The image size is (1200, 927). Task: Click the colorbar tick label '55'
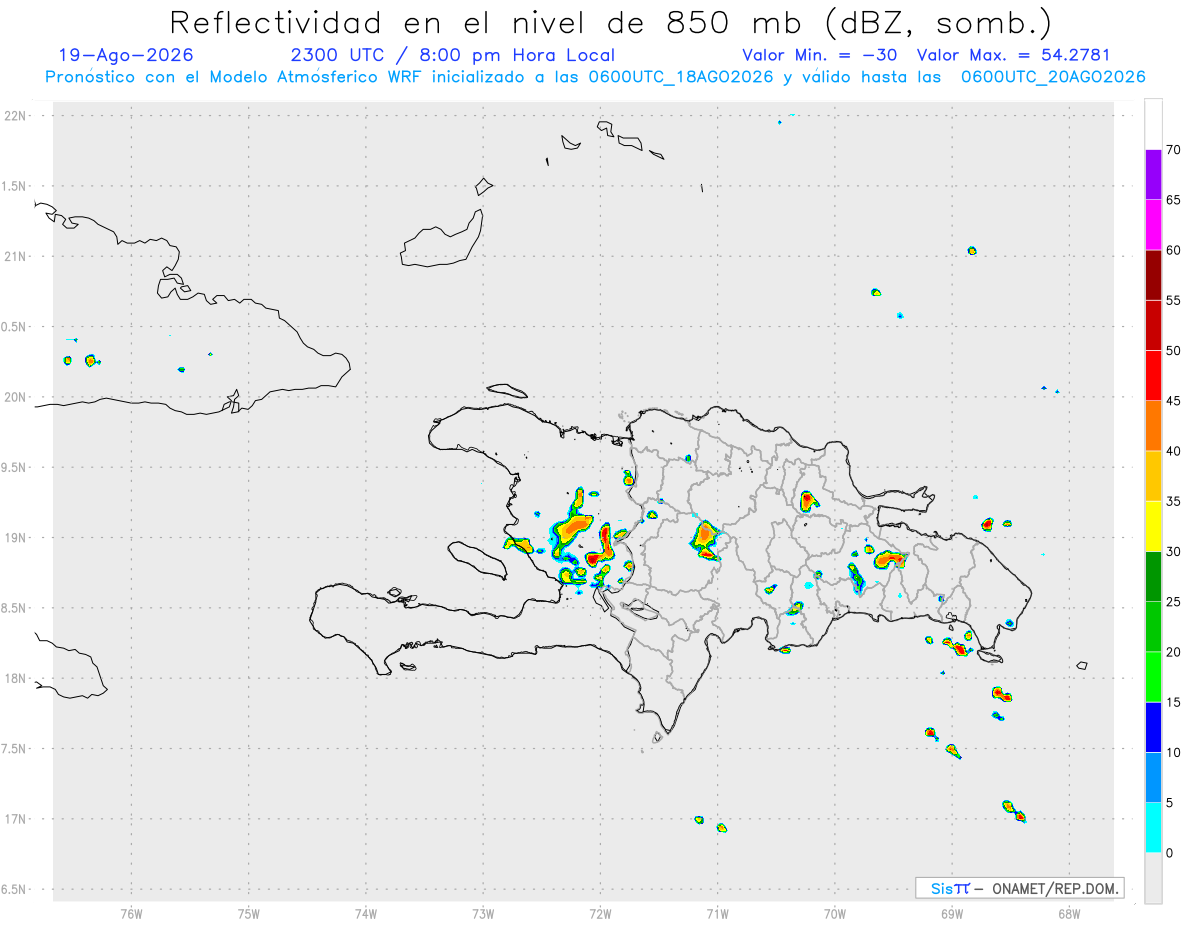[x=1173, y=300]
